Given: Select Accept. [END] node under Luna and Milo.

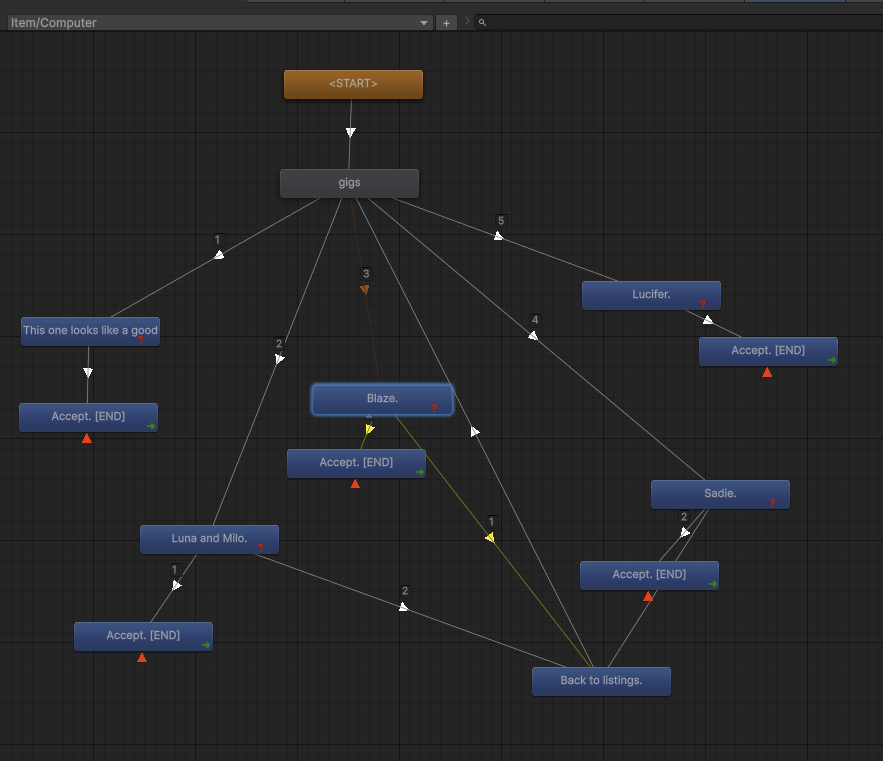Looking at the screenshot, I should (x=143, y=636).
